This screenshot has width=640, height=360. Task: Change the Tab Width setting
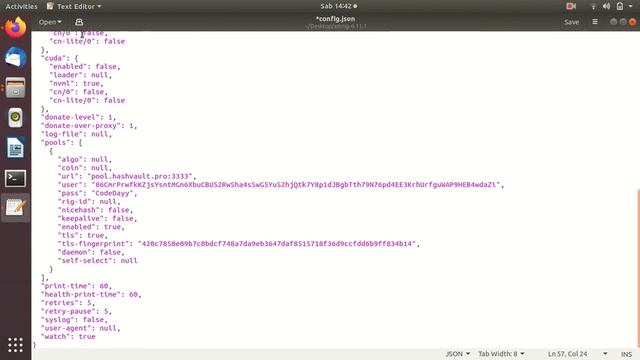501,353
